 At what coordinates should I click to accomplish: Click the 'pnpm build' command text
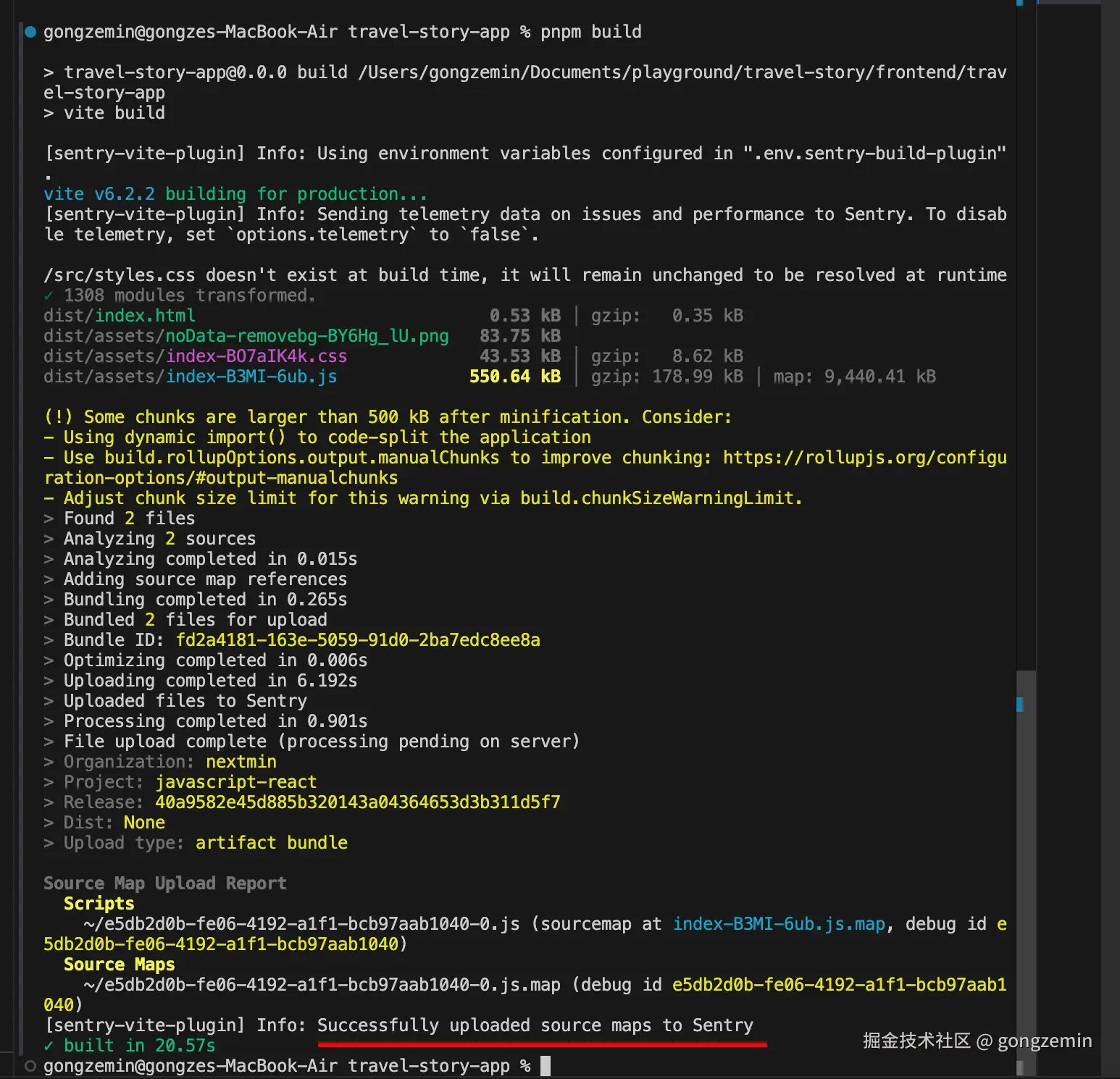[x=591, y=32]
